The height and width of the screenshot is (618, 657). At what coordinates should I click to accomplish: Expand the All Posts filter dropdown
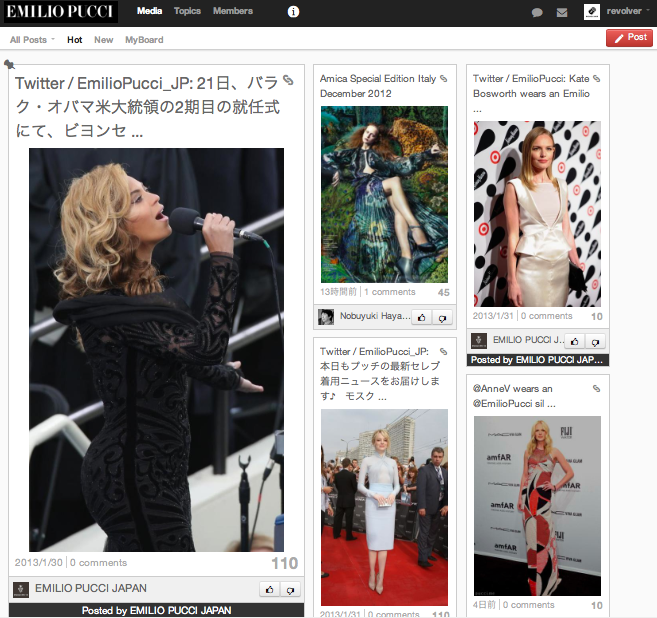point(32,40)
